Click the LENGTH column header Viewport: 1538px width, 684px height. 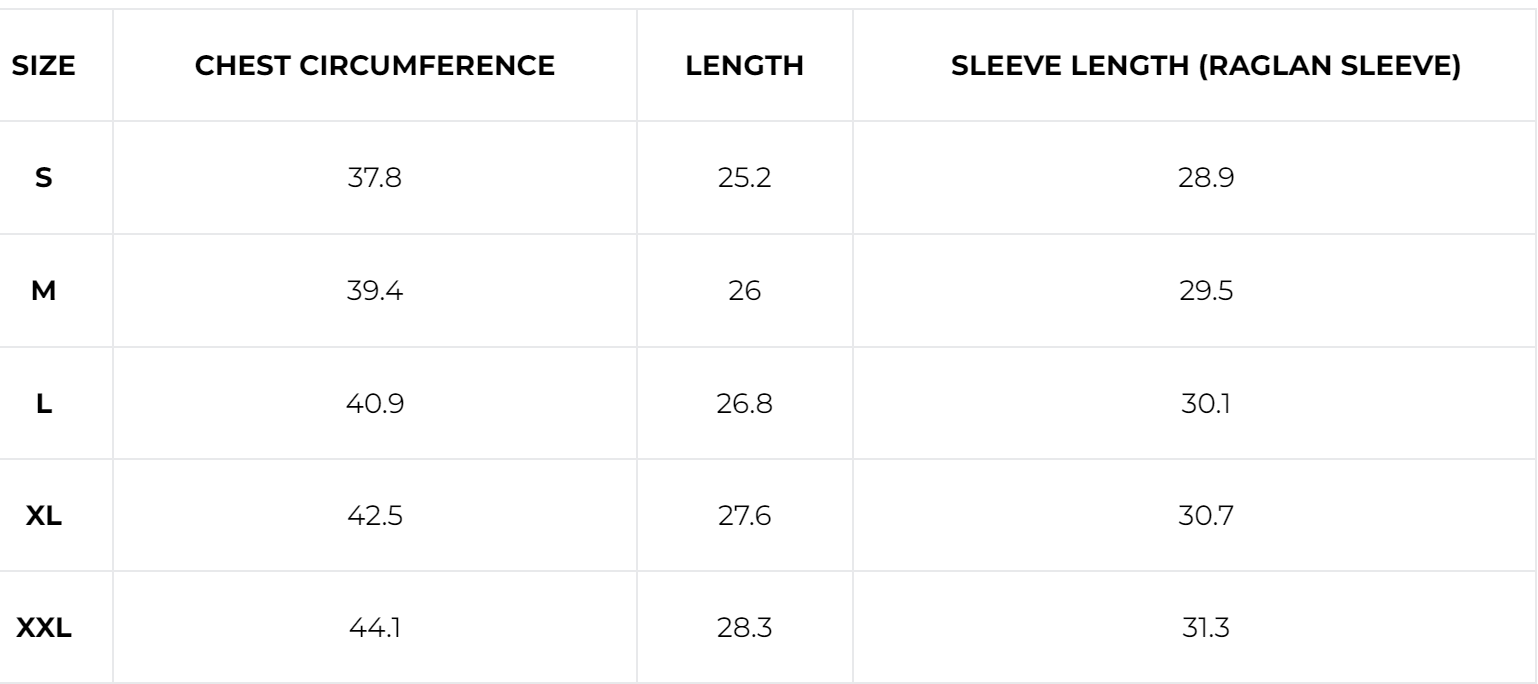pyautogui.click(x=745, y=66)
